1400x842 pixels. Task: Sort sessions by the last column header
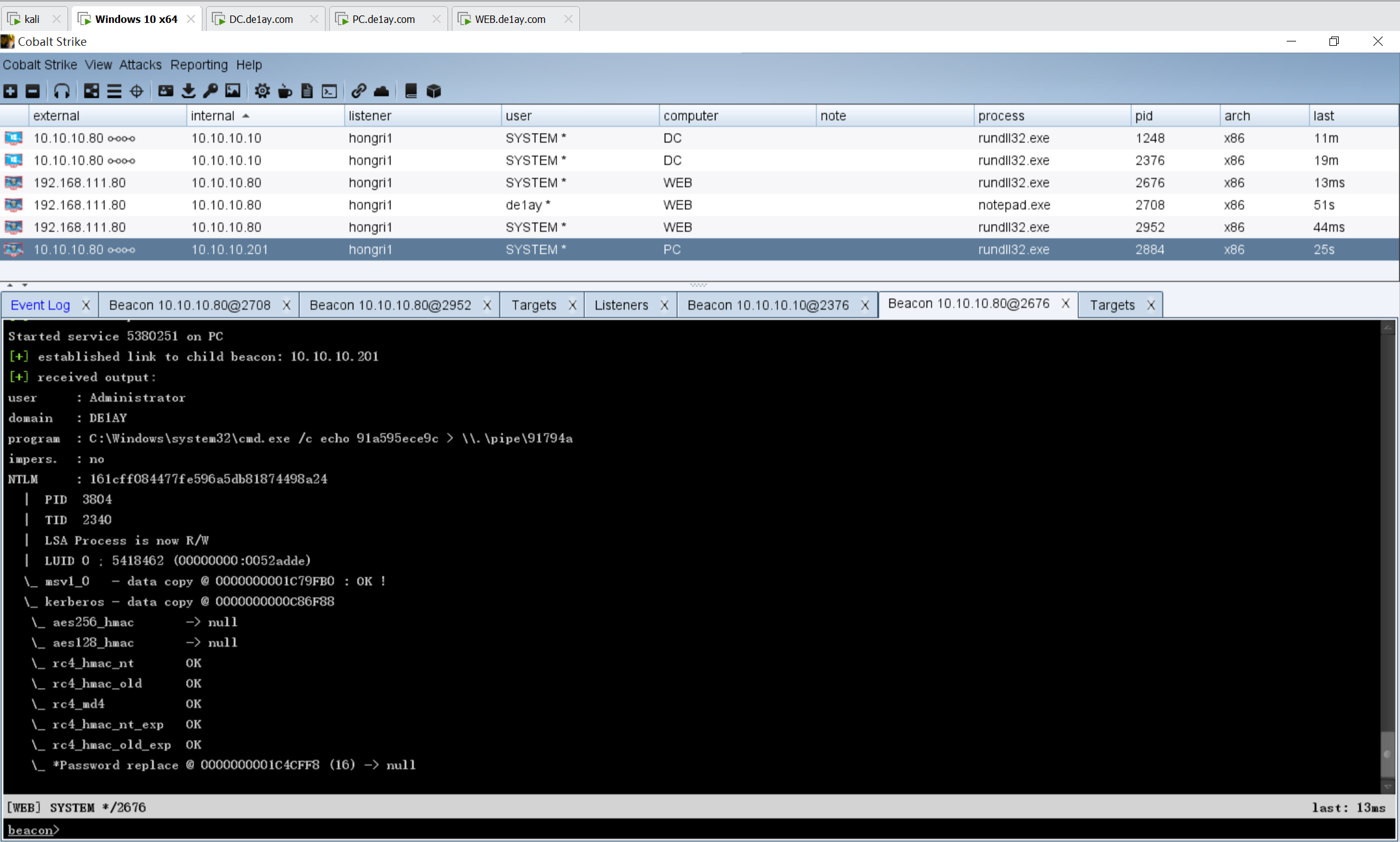tap(1354, 116)
